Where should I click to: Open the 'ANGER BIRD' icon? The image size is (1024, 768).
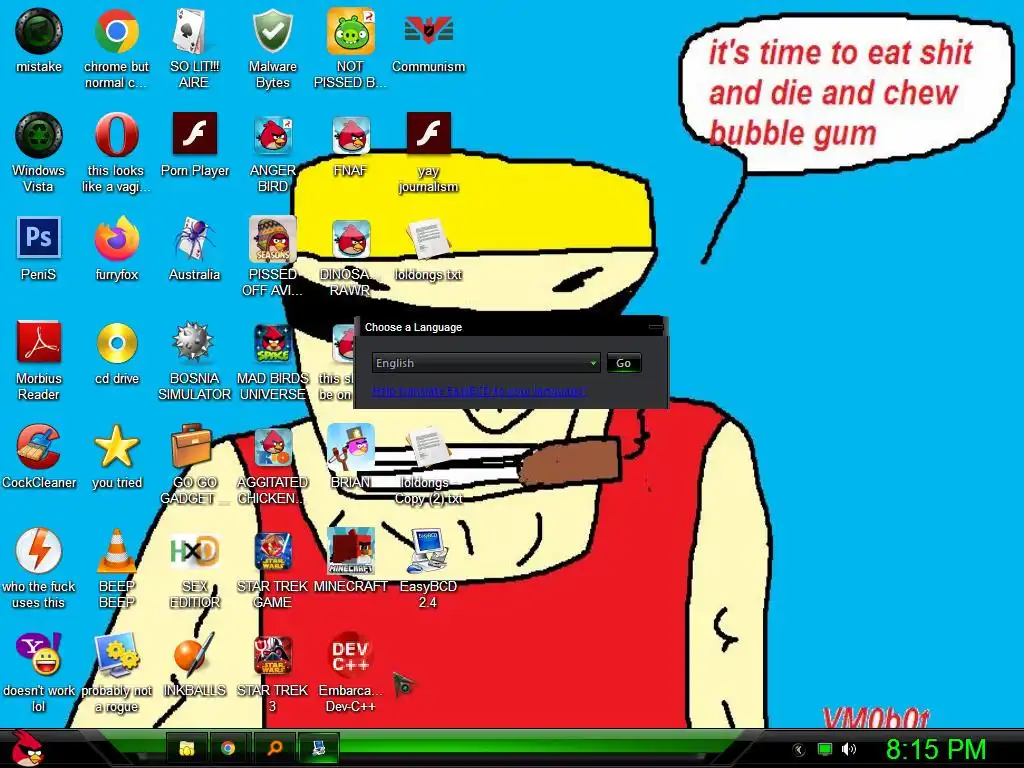272,135
